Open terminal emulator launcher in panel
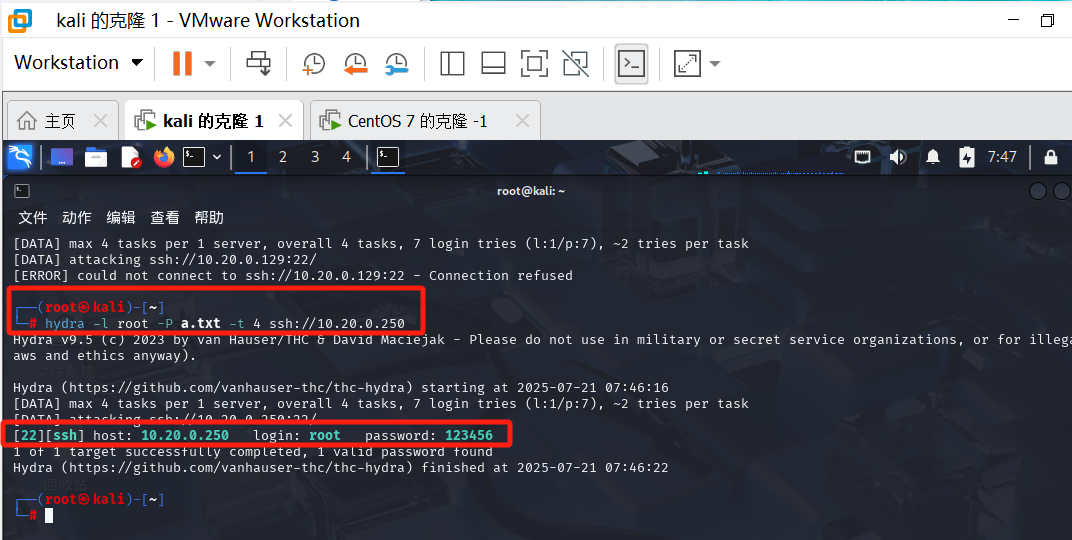The height and width of the screenshot is (540, 1072). [x=194, y=157]
